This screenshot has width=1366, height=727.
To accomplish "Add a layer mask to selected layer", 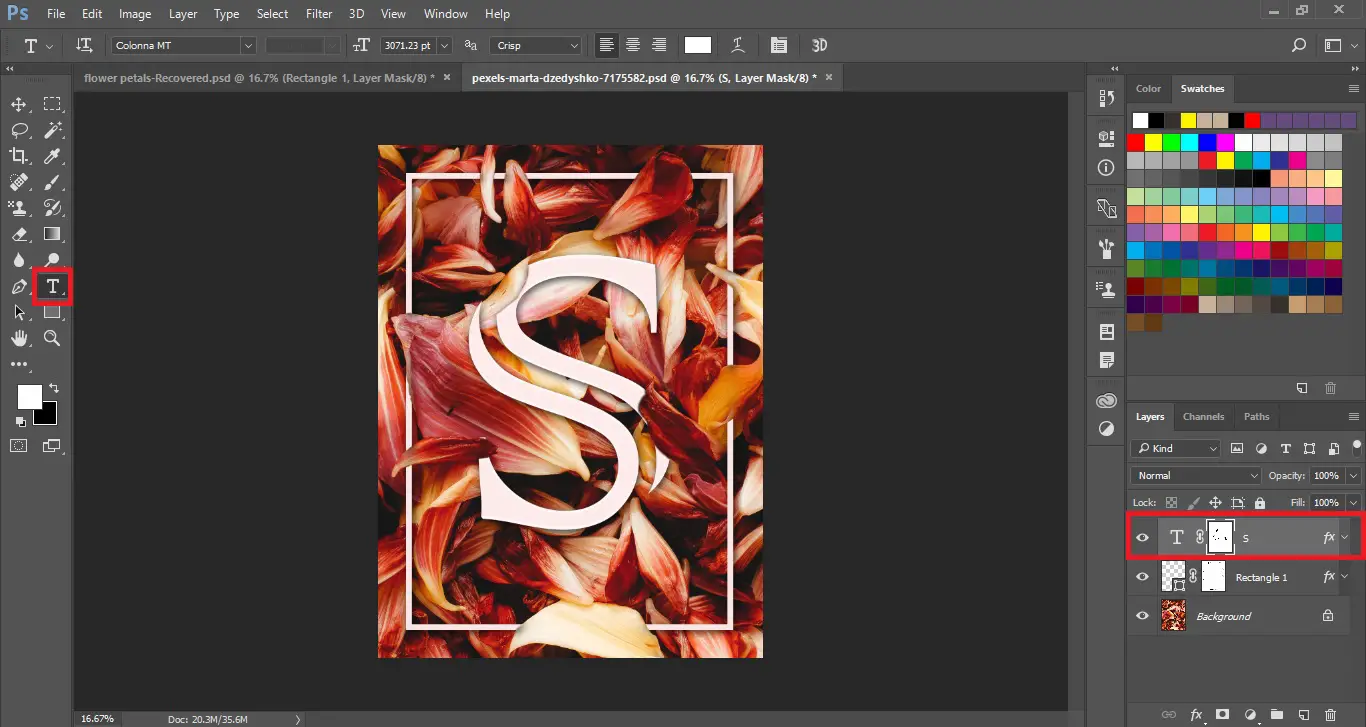I will tap(1223, 715).
